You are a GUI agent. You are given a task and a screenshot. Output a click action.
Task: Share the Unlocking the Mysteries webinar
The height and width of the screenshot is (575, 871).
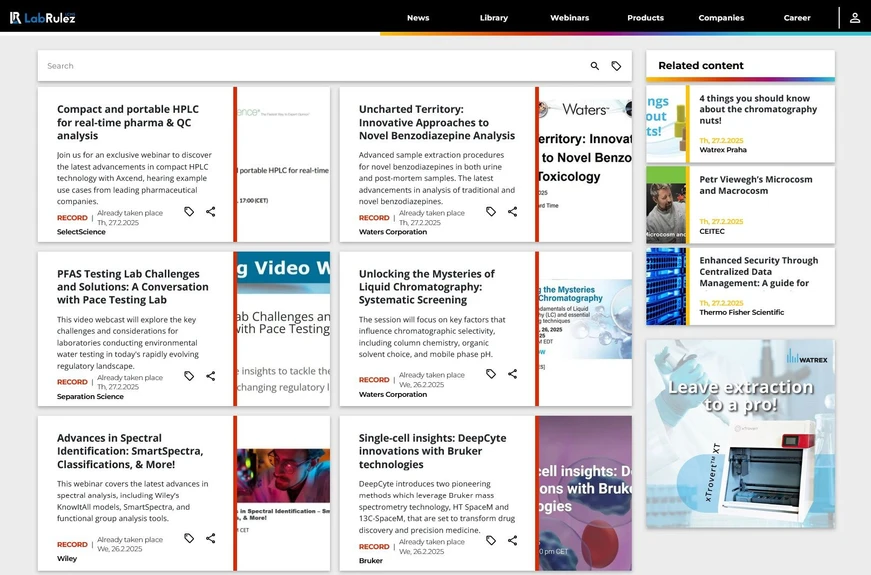point(512,374)
